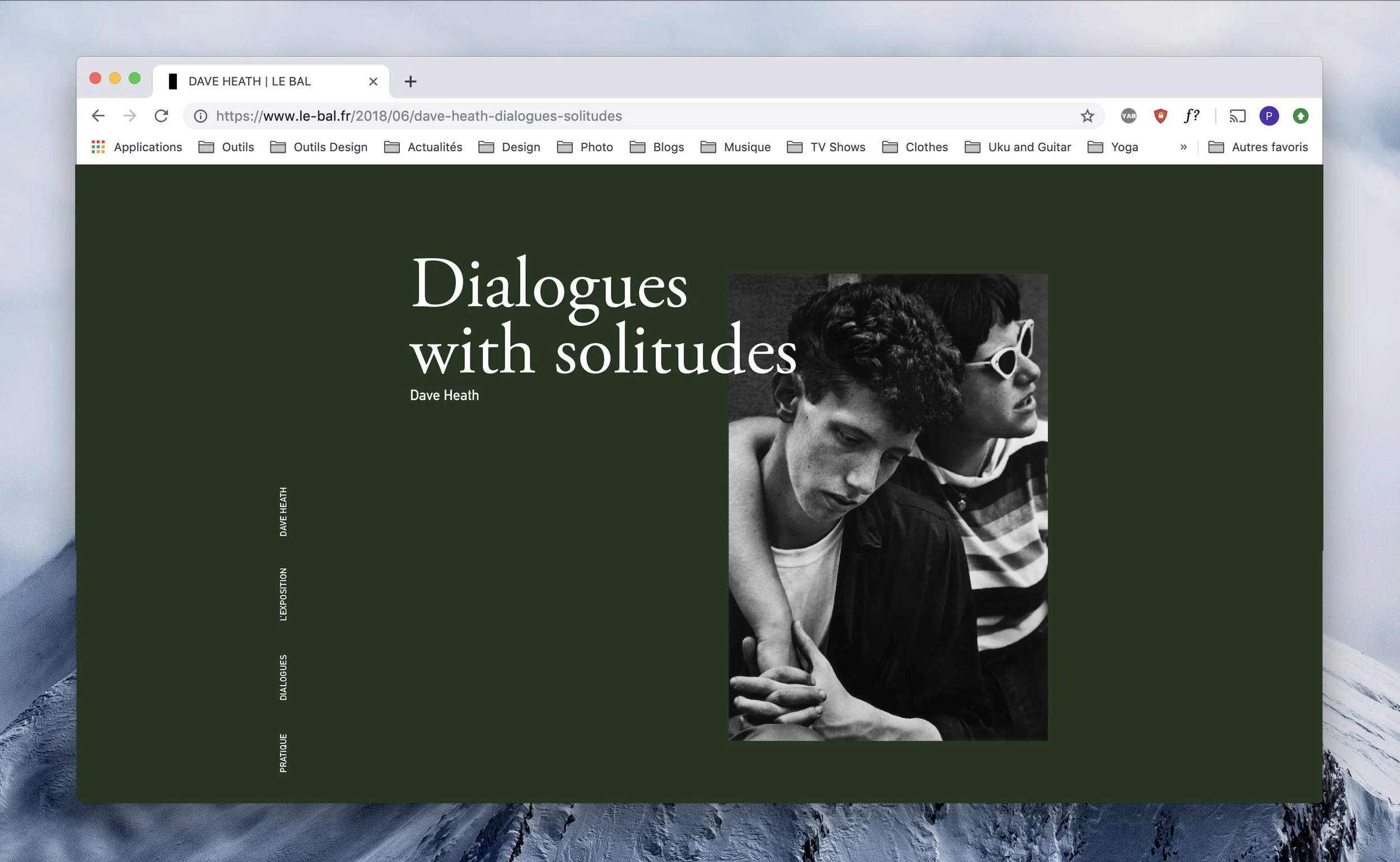Close the browser window with red button
Screen dimensions: 1400x862
pos(95,78)
